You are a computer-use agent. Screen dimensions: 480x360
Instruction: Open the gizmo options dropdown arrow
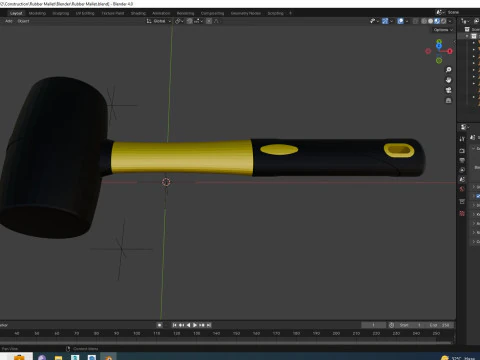tap(391, 21)
